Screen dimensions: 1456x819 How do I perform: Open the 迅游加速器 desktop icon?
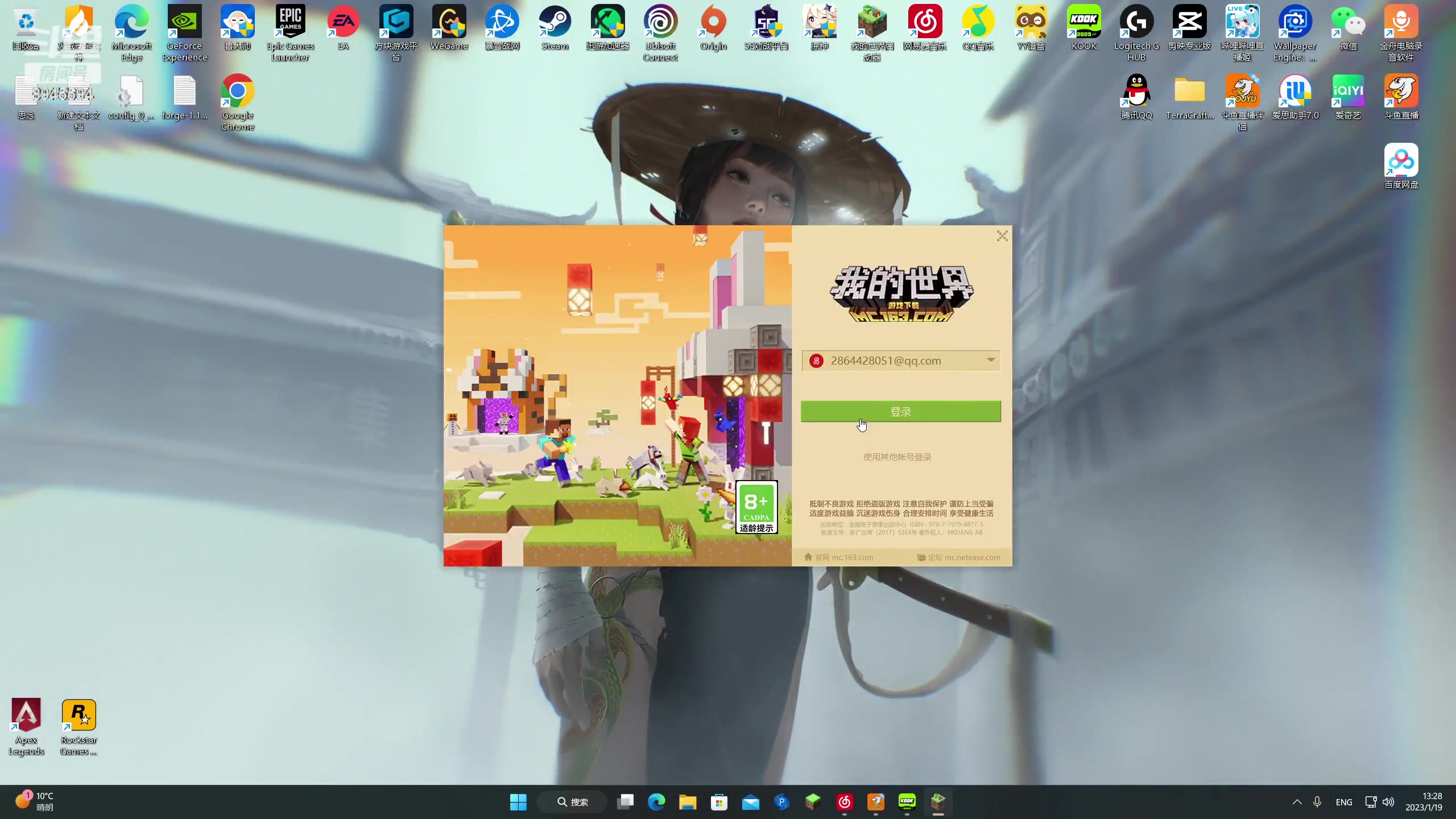[608, 28]
